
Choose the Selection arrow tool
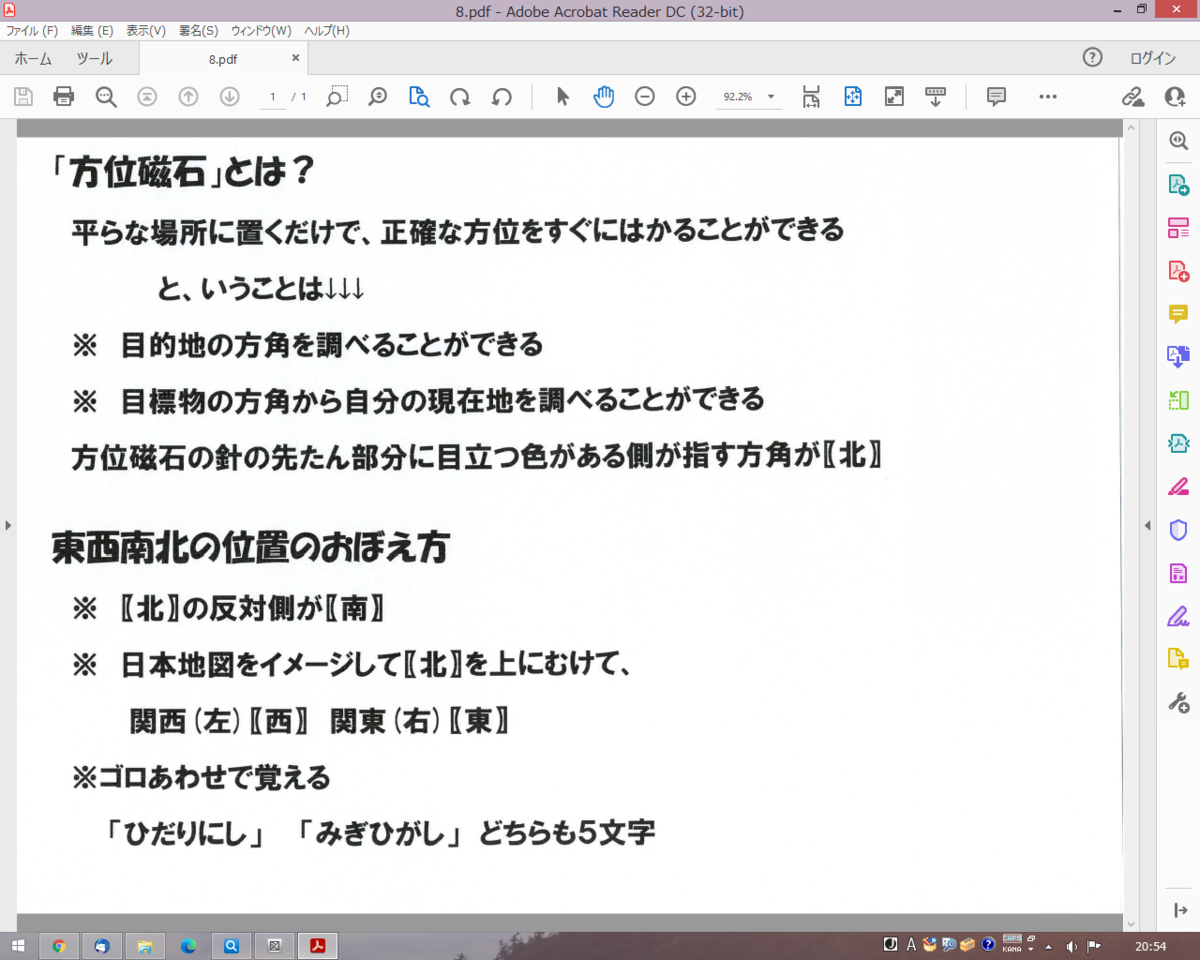(562, 97)
